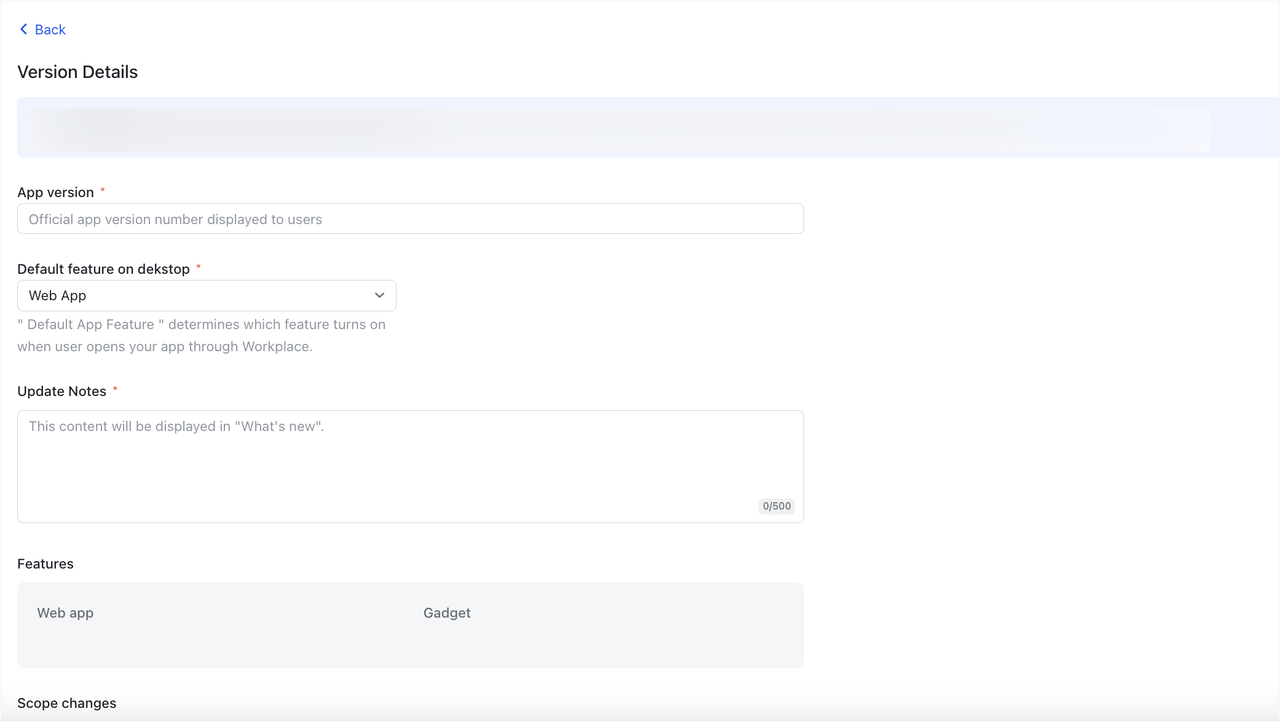1280x722 pixels.
Task: Click the App version field label
Action: coord(56,192)
